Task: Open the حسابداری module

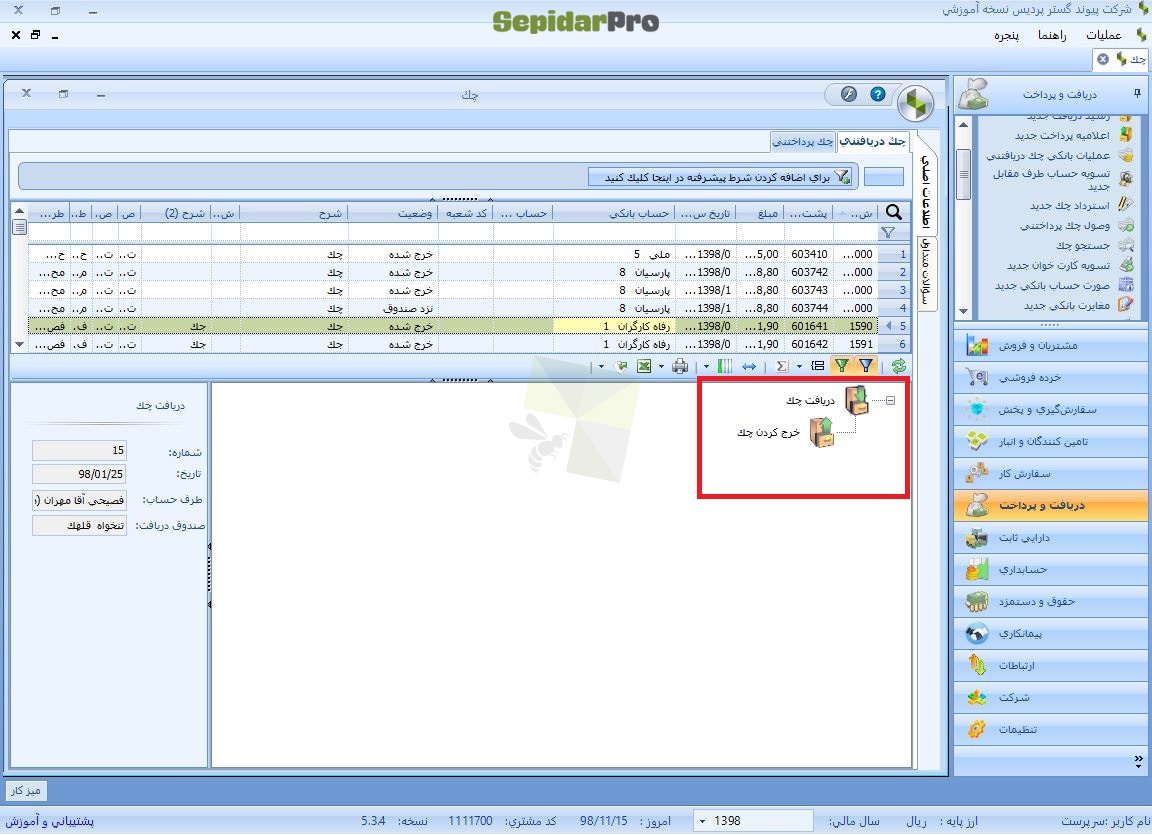Action: (x=1051, y=569)
